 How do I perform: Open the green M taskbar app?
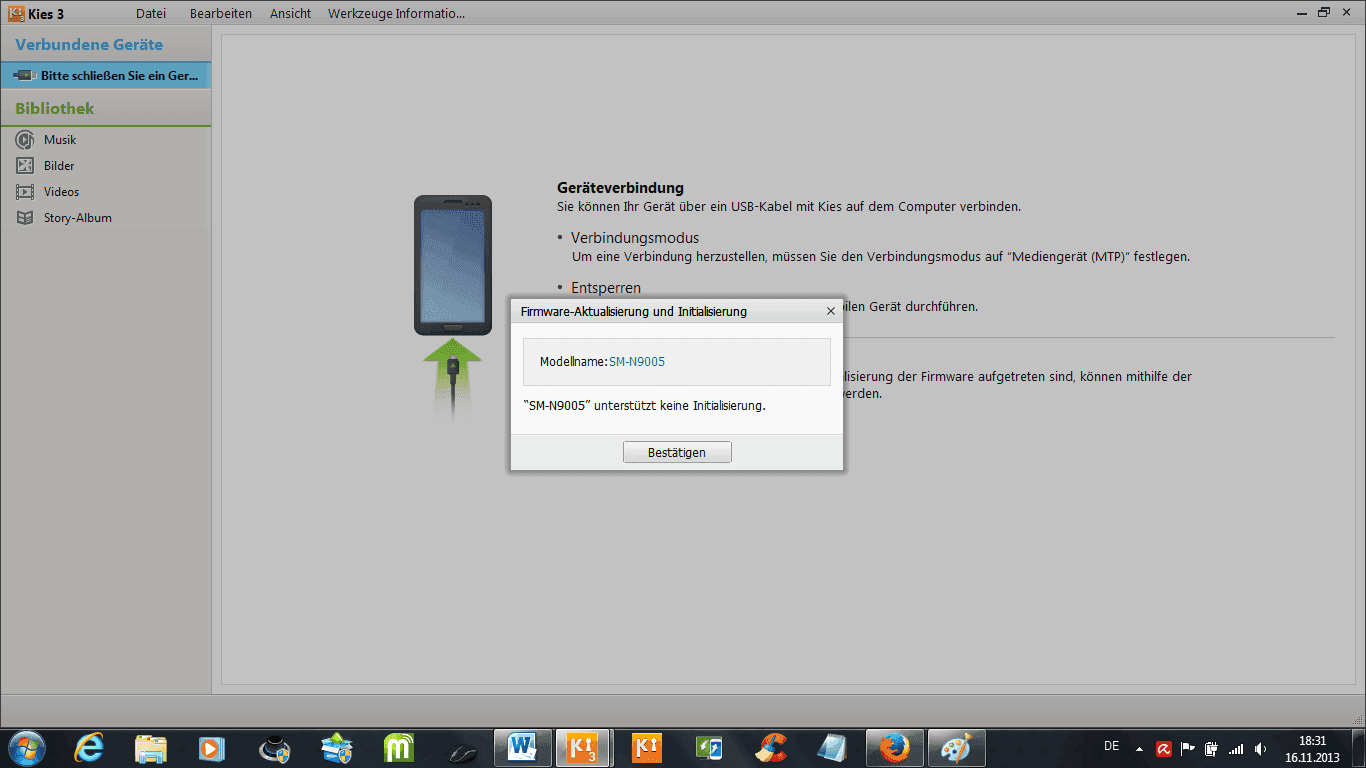click(399, 748)
